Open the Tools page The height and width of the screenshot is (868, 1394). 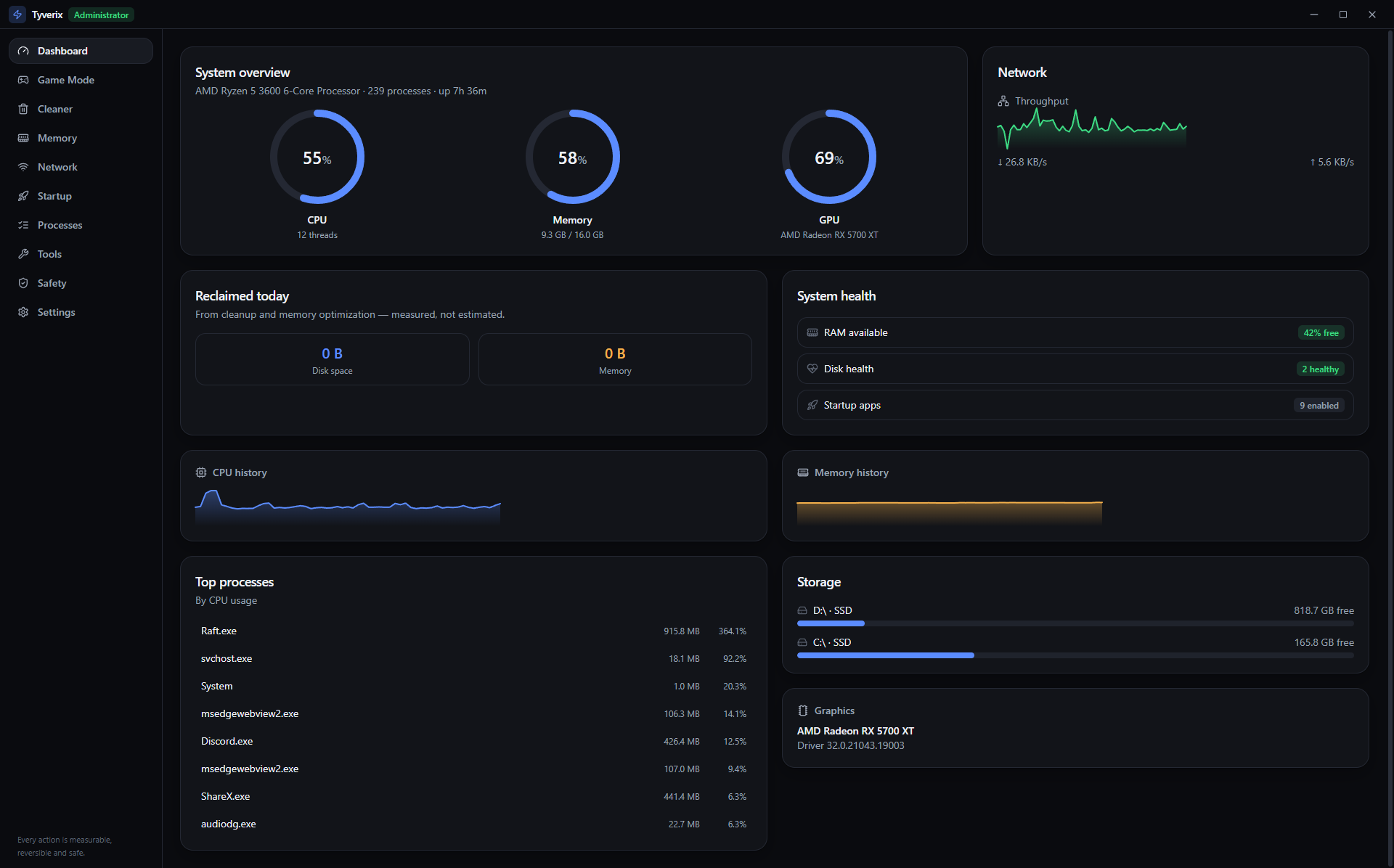pos(81,254)
